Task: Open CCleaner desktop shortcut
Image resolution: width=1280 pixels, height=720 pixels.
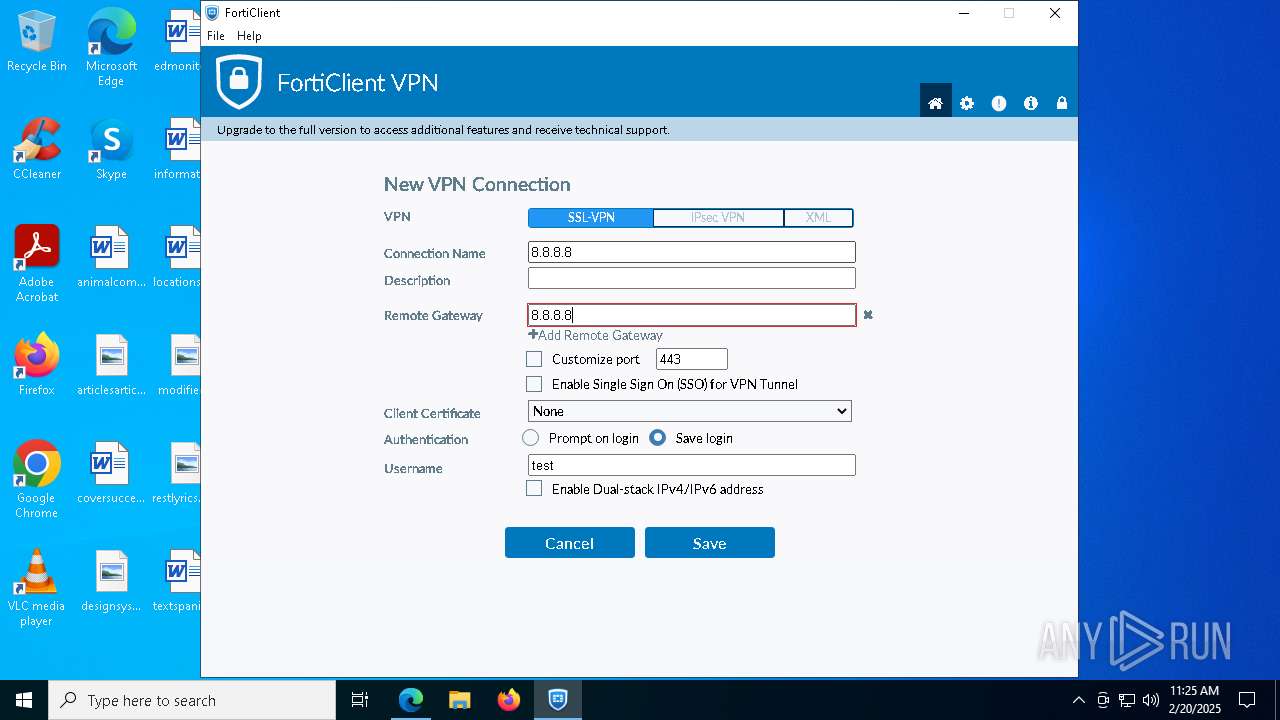Action: pyautogui.click(x=37, y=149)
